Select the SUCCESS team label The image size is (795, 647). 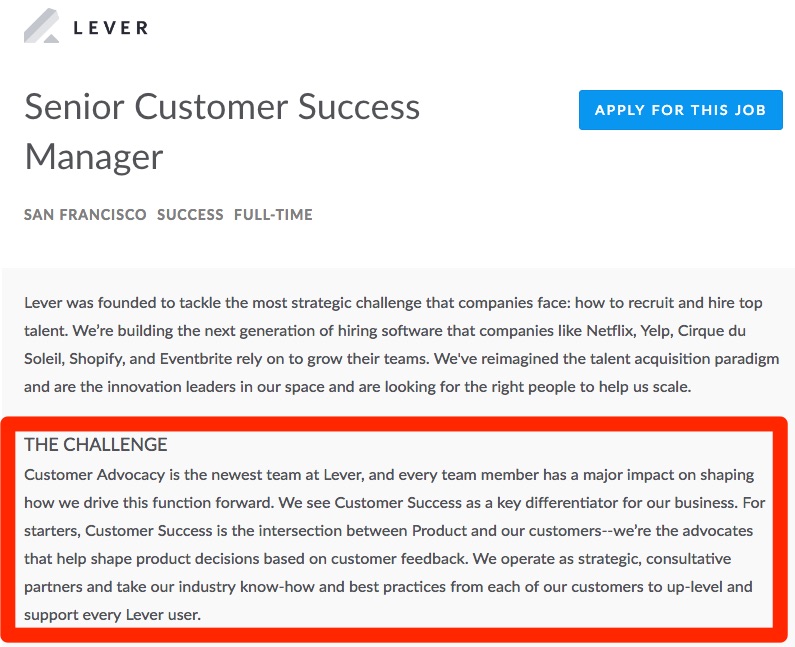pos(190,214)
